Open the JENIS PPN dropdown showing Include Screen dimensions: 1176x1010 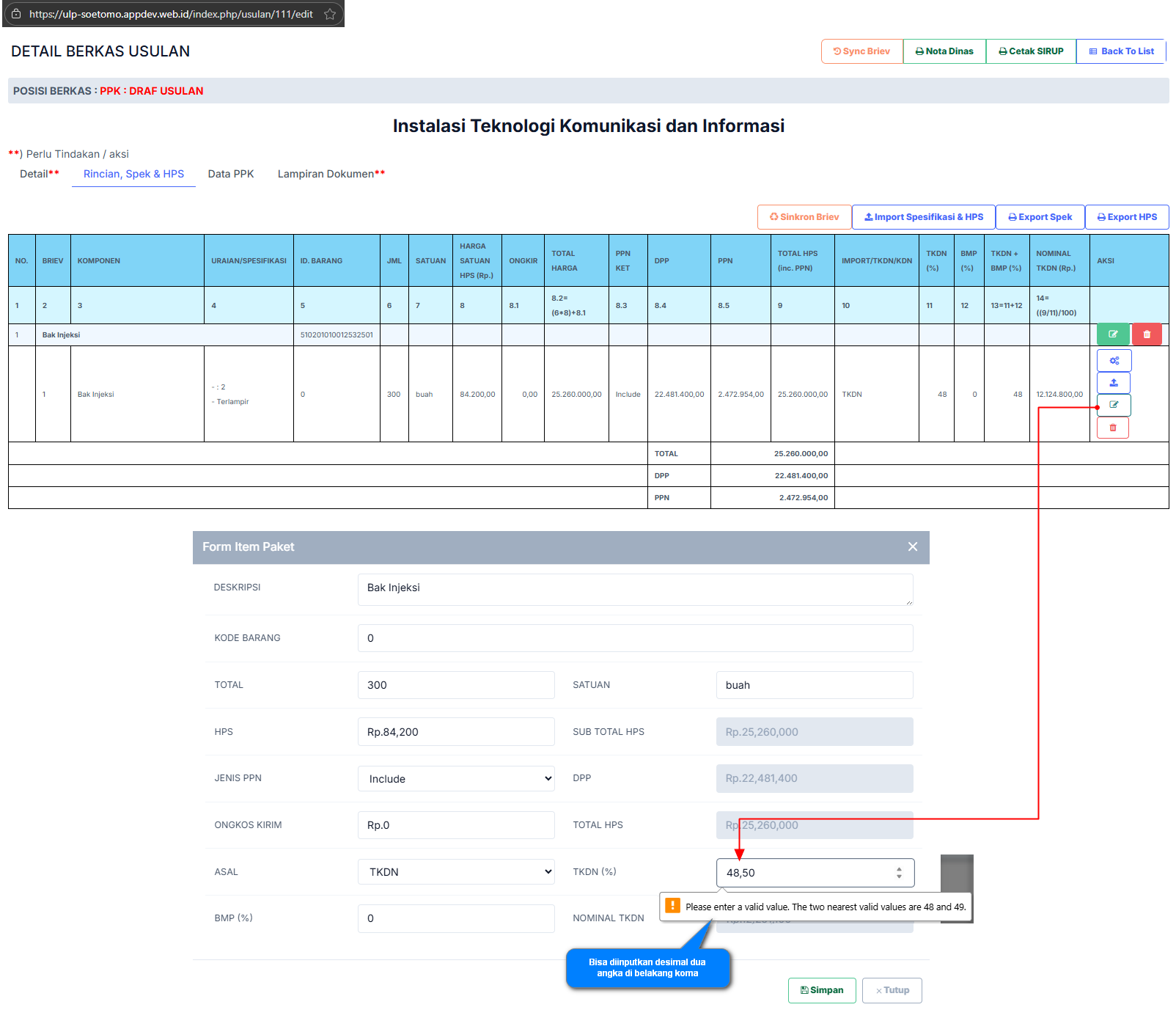(456, 779)
